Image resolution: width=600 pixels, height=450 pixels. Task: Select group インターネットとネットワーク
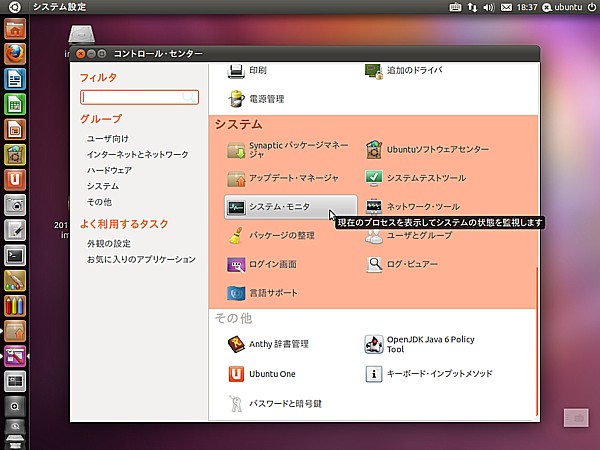[x=138, y=155]
